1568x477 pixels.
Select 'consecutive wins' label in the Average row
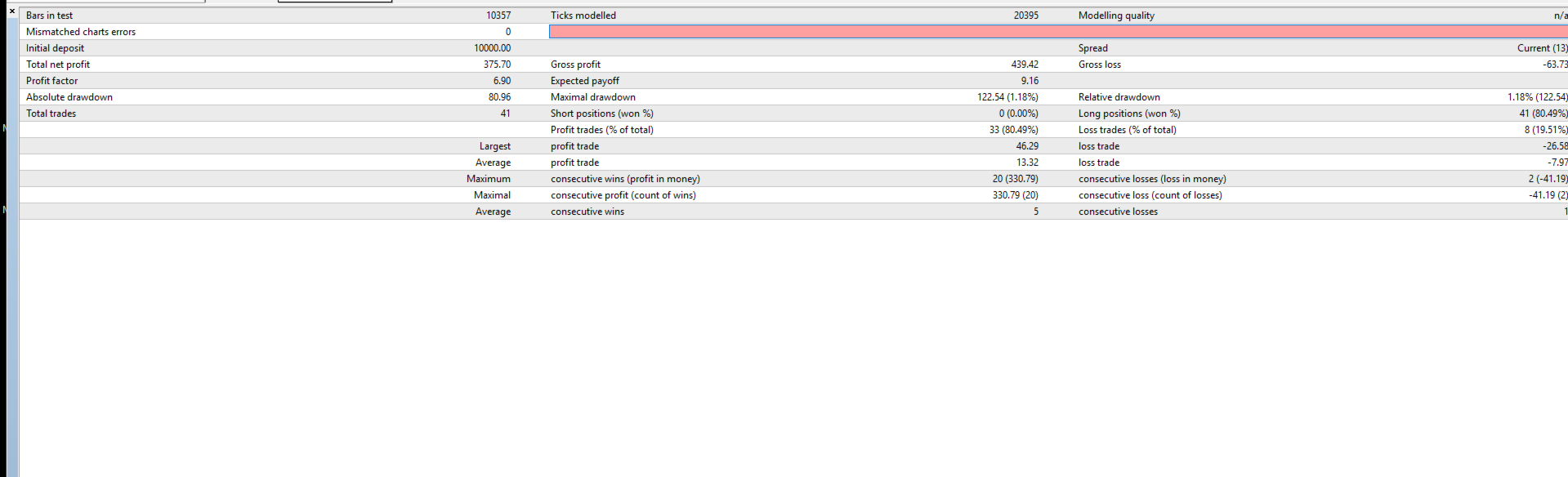(x=587, y=212)
